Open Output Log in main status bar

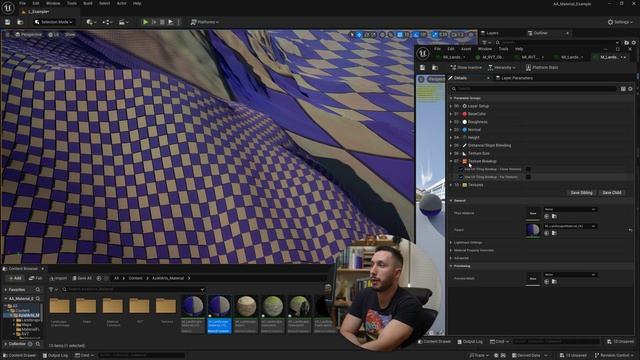pyautogui.click(x=55, y=356)
